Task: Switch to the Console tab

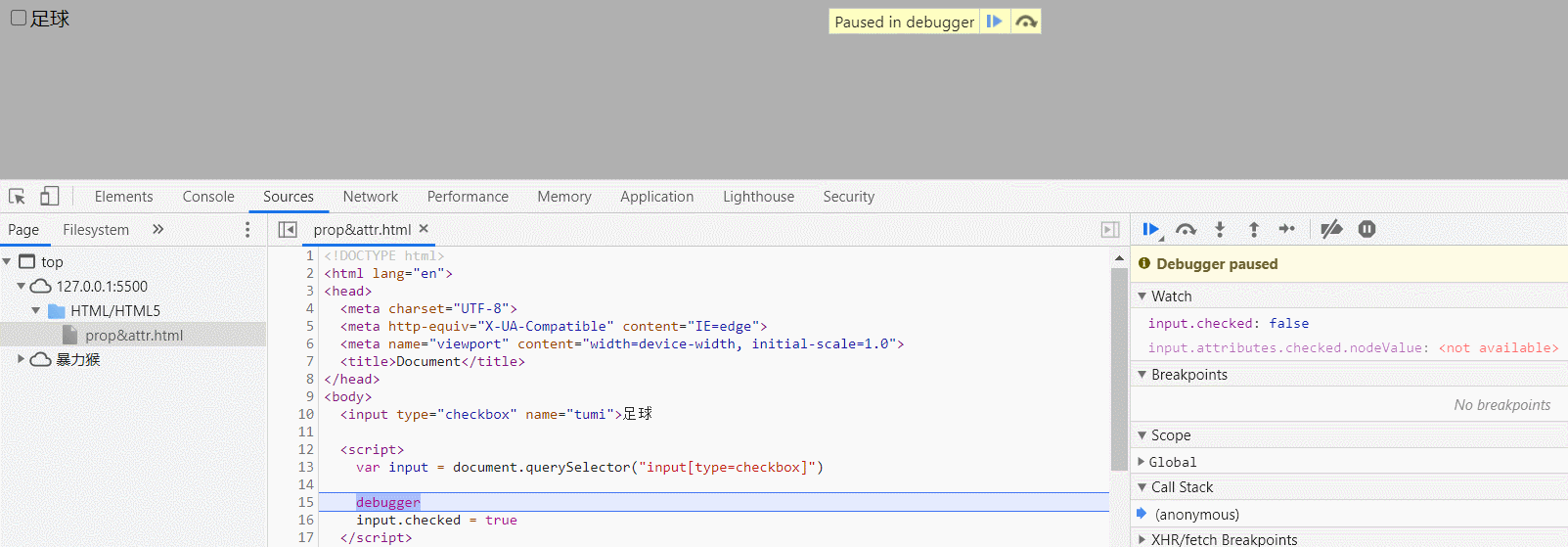Action: 208,197
